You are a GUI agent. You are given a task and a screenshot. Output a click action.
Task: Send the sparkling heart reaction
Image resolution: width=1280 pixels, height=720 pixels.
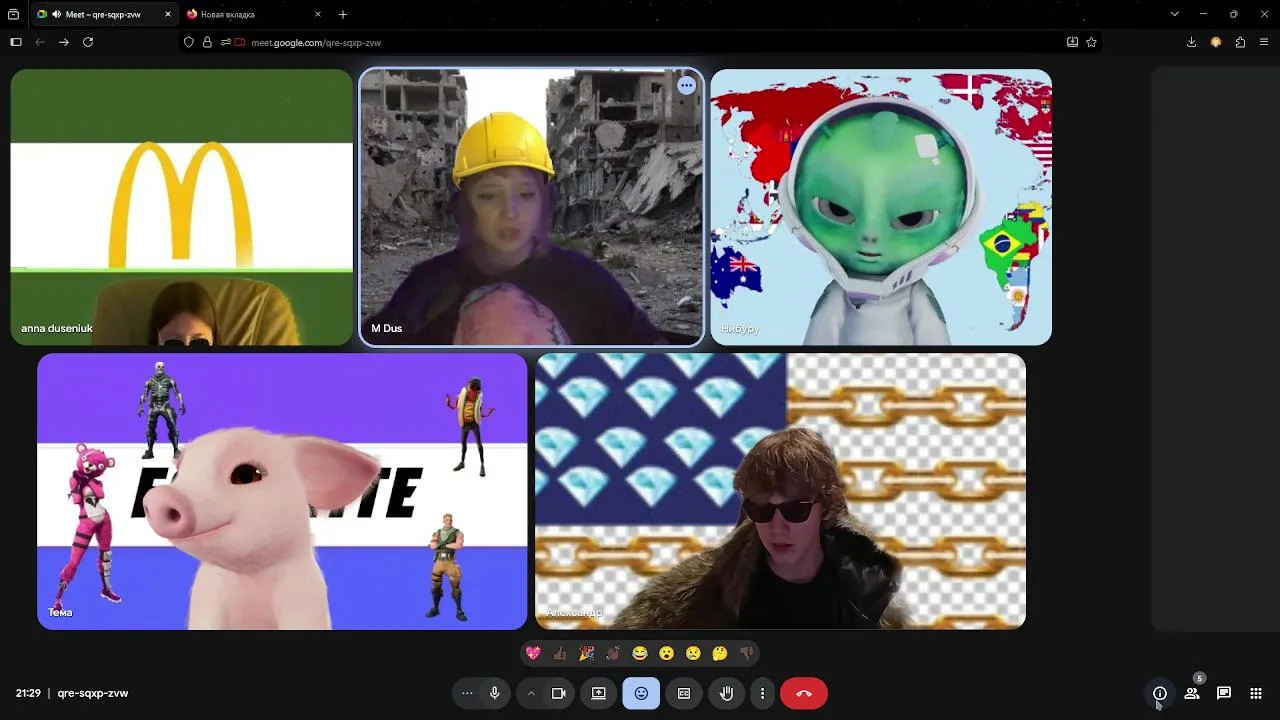533,653
